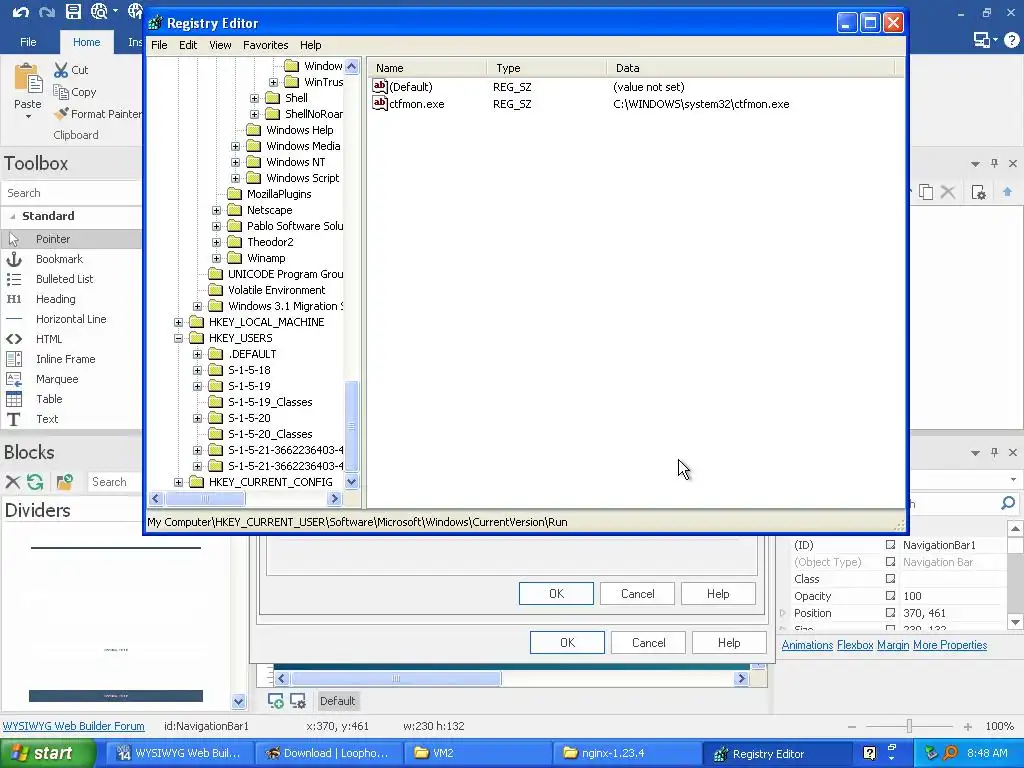Viewport: 1024px width, 768px height.
Task: Click the Help question mark icon top right
Action: tap(1012, 40)
